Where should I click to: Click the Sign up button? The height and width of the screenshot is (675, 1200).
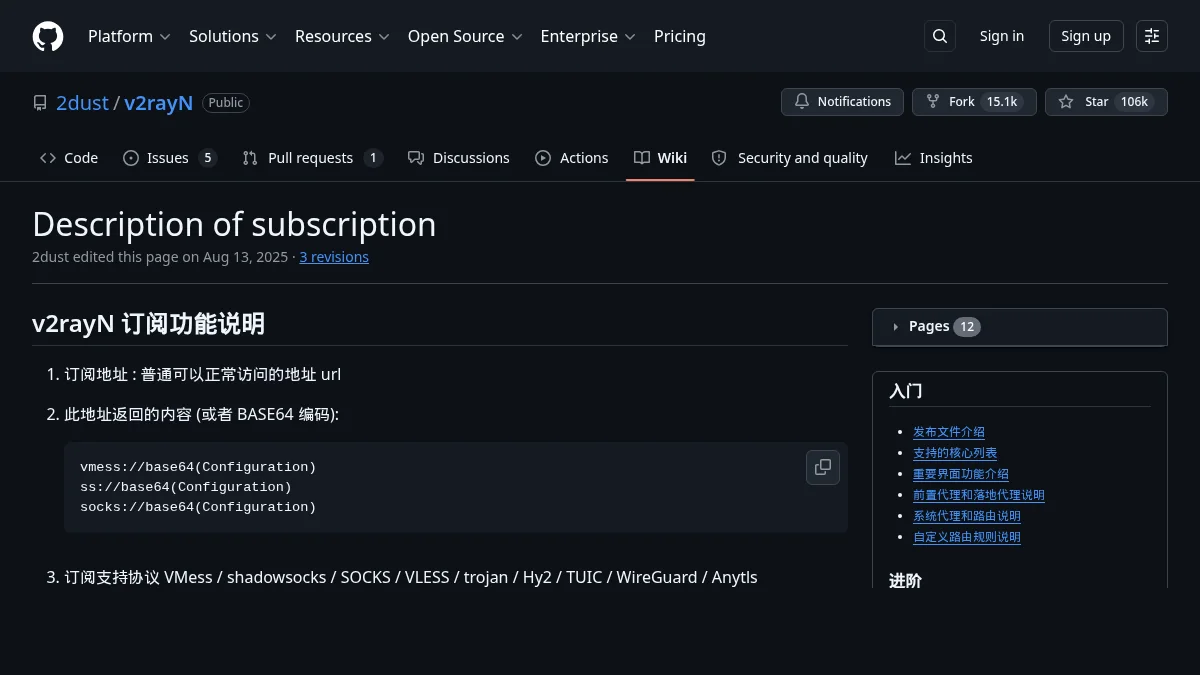pos(1086,36)
